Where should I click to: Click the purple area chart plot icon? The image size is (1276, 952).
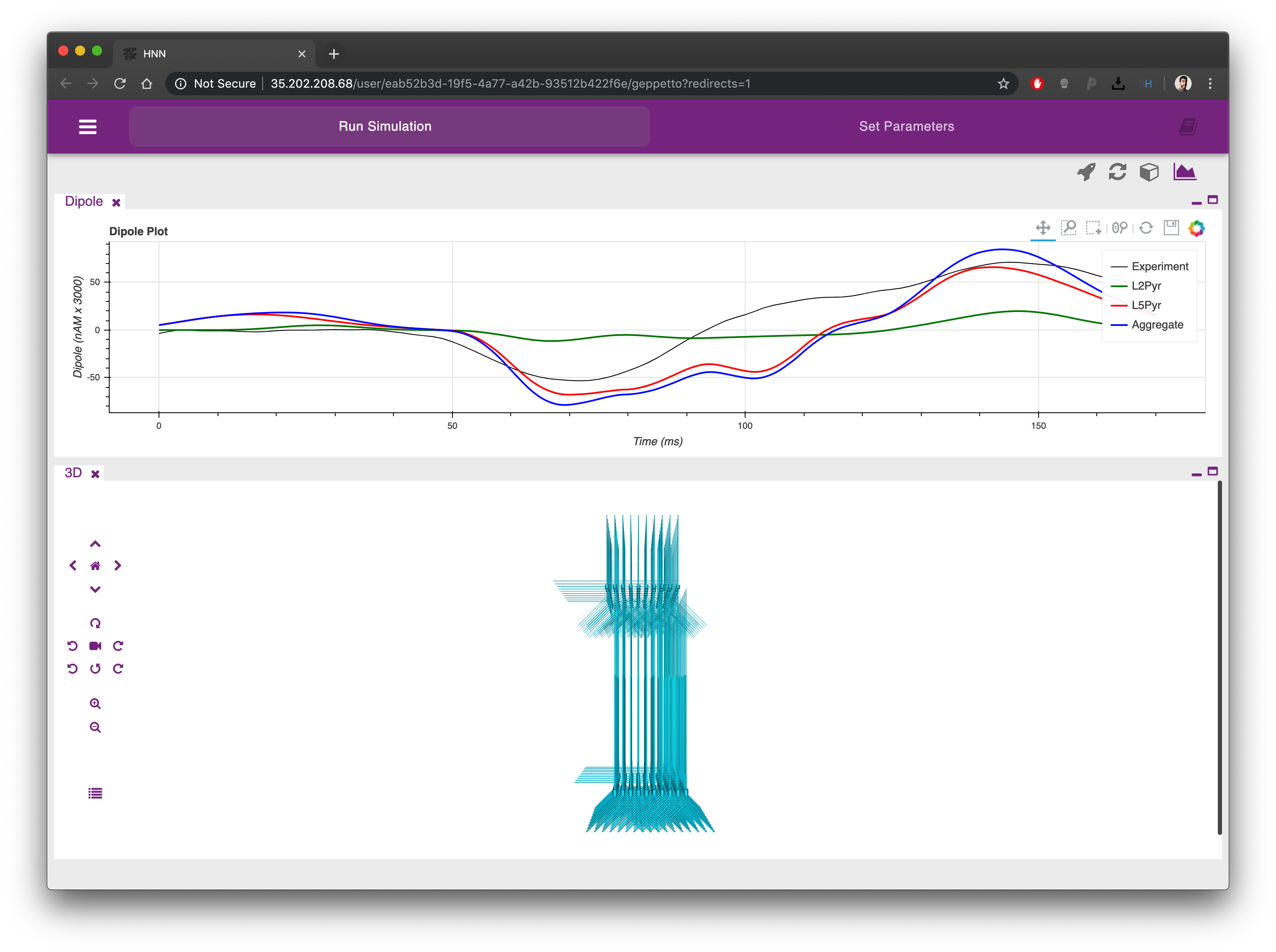1184,172
